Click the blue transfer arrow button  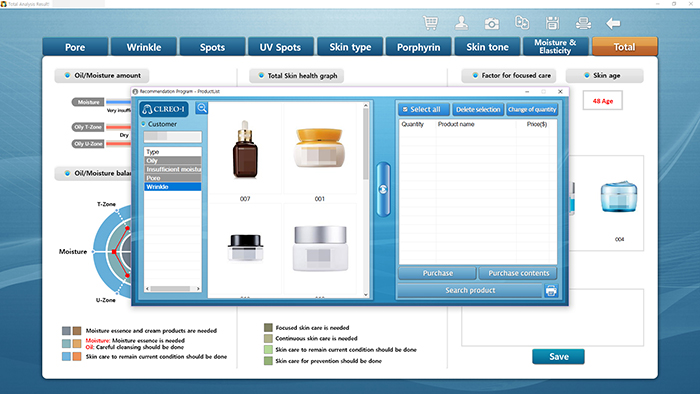point(383,189)
